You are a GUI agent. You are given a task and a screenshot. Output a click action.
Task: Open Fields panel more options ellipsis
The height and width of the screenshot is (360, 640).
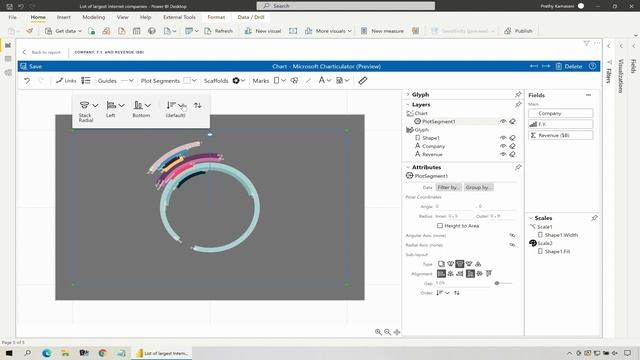[588, 95]
